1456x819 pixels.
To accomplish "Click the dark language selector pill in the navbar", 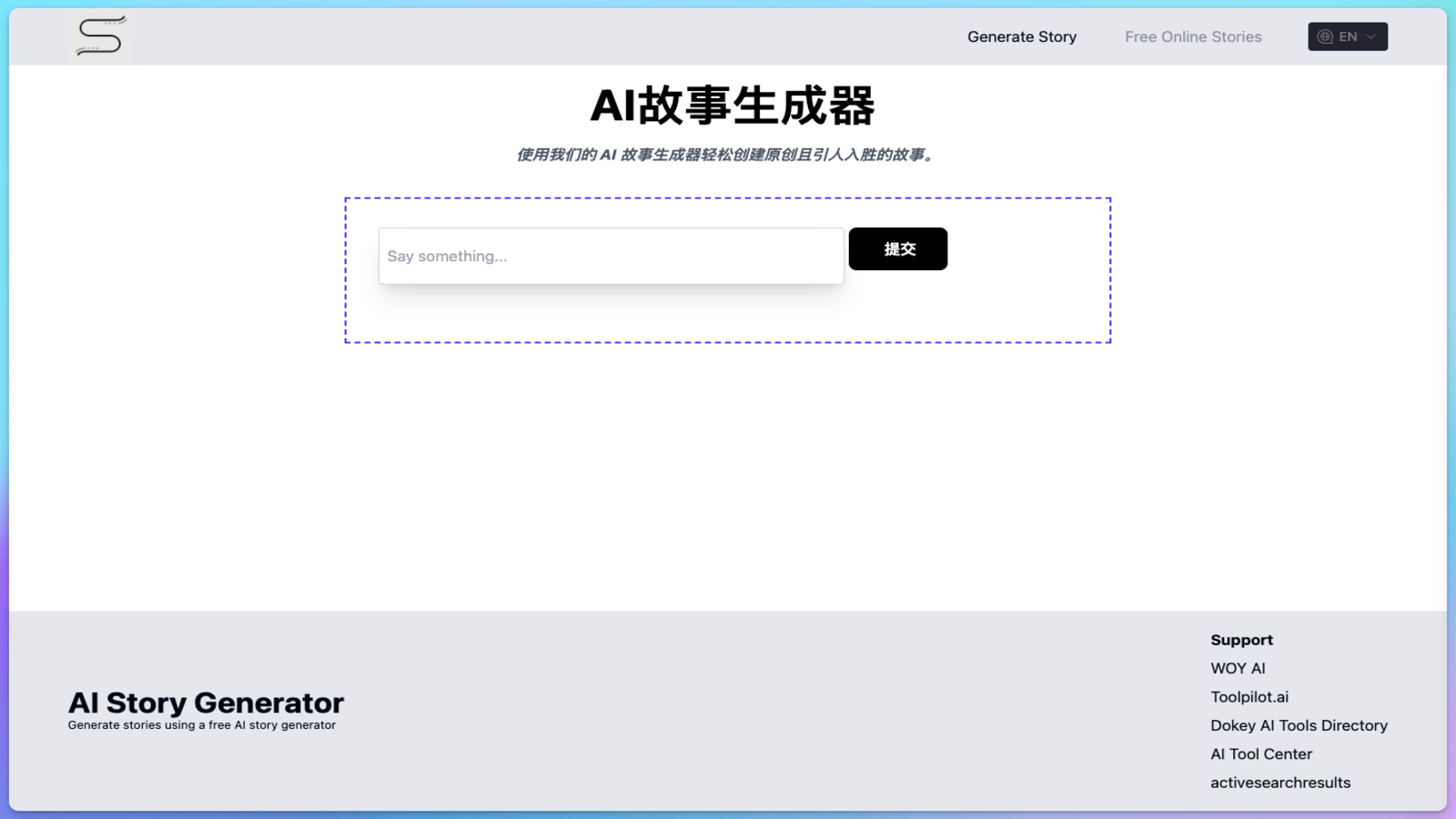I will click(x=1348, y=36).
